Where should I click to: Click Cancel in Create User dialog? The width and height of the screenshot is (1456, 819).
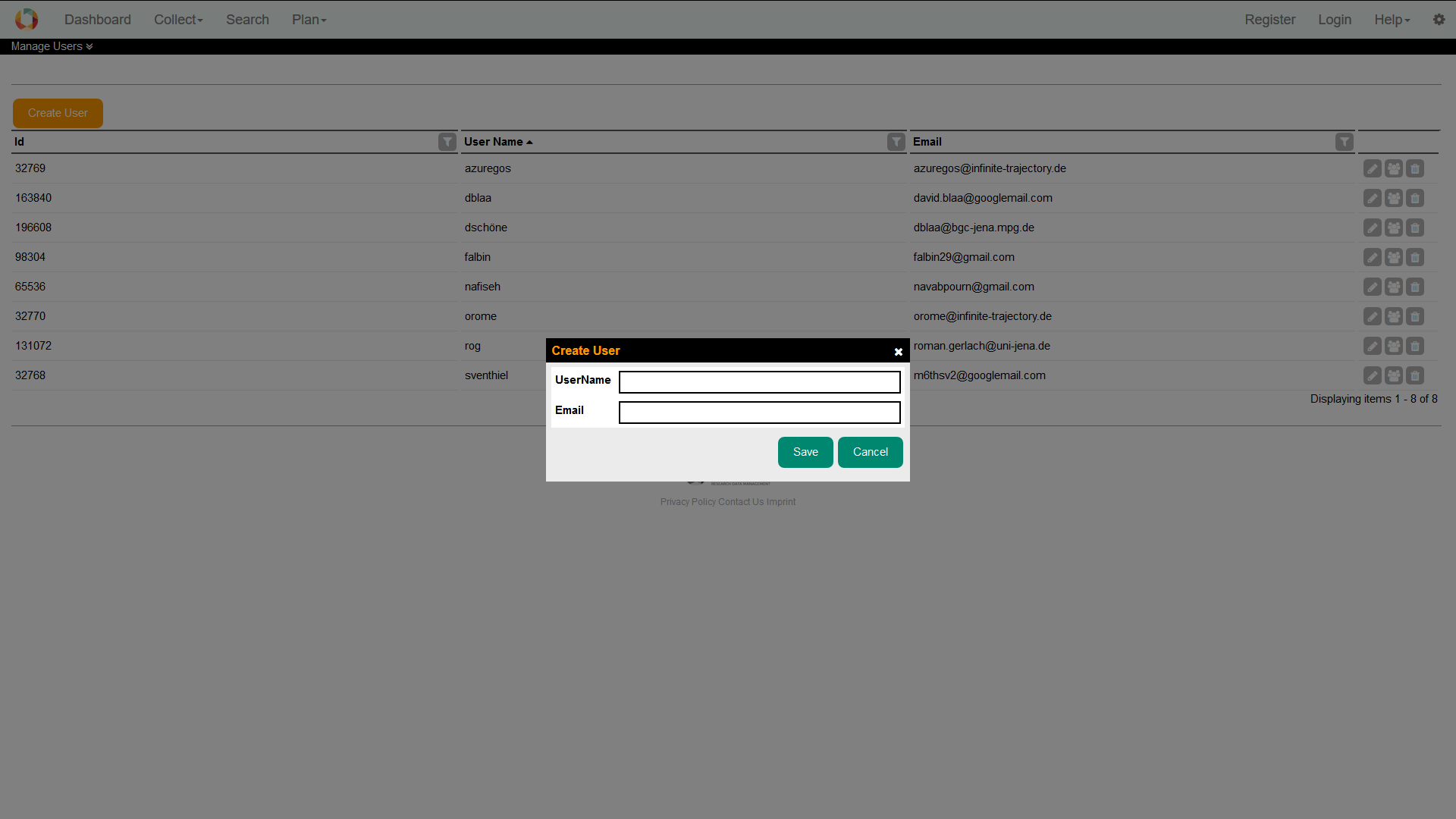[870, 452]
